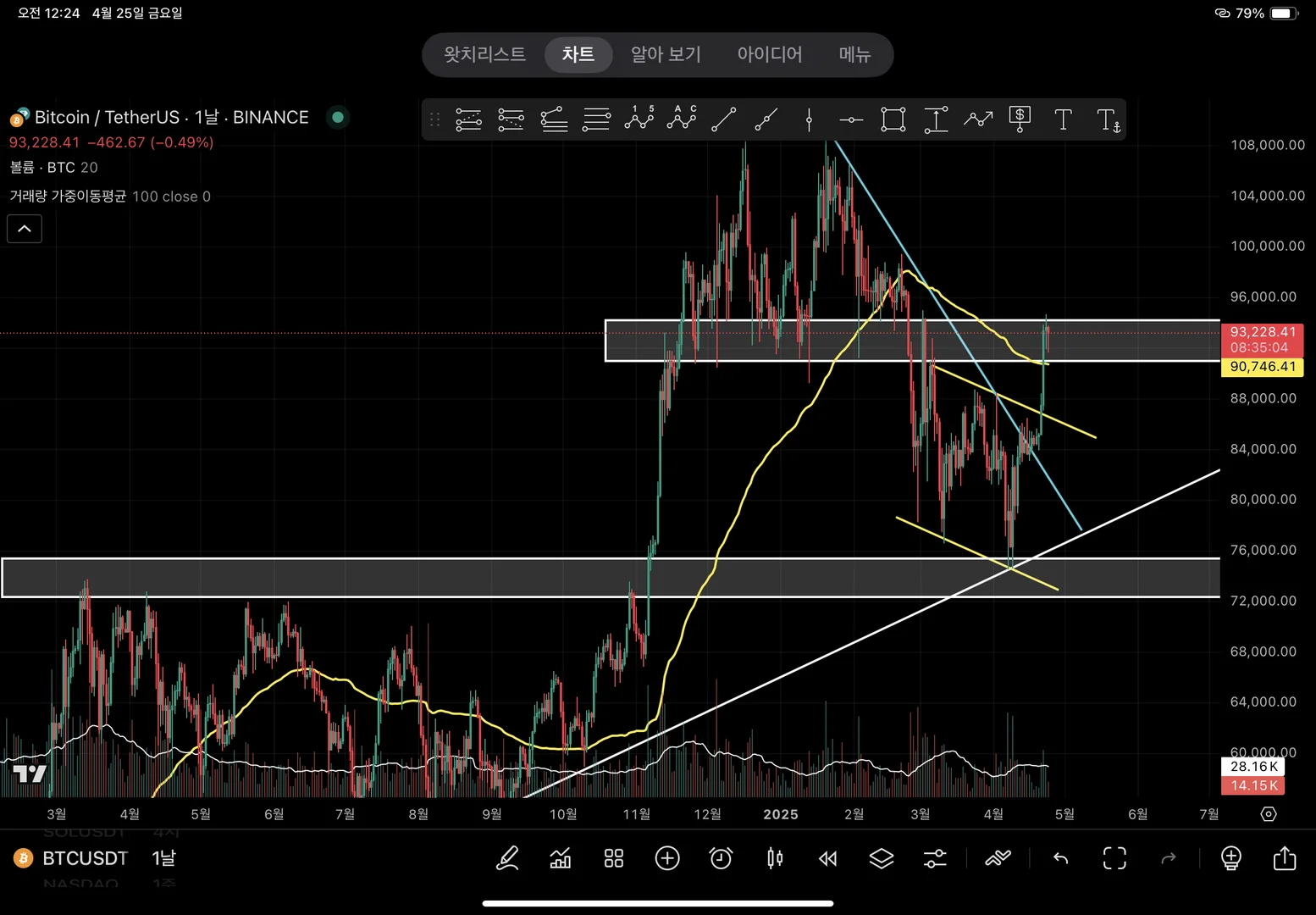The height and width of the screenshot is (915, 1316).
Task: Go to the 아이디어 tab
Action: (x=770, y=54)
